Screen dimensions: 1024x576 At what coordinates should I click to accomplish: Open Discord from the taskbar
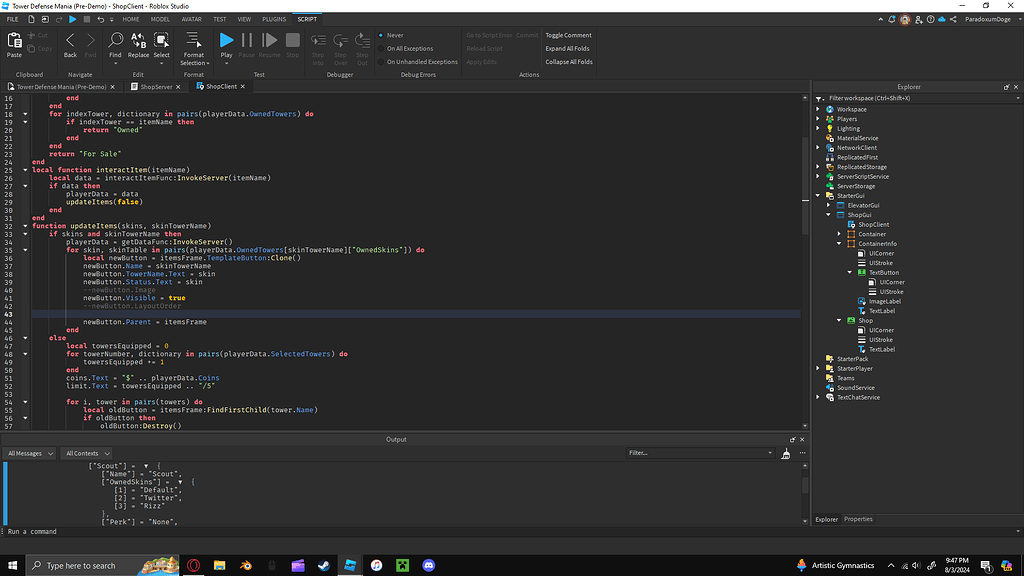coord(428,565)
